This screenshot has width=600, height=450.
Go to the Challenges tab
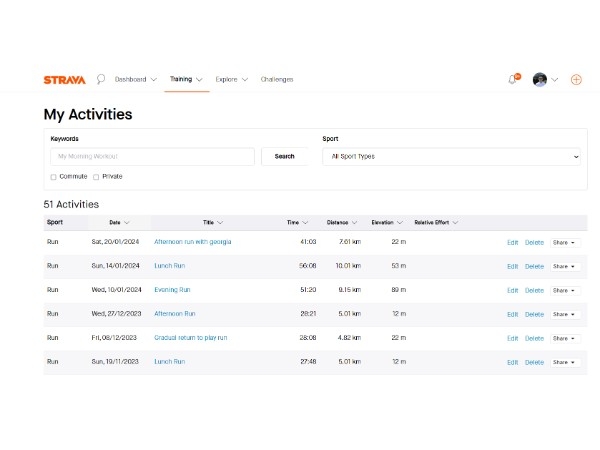coord(277,80)
